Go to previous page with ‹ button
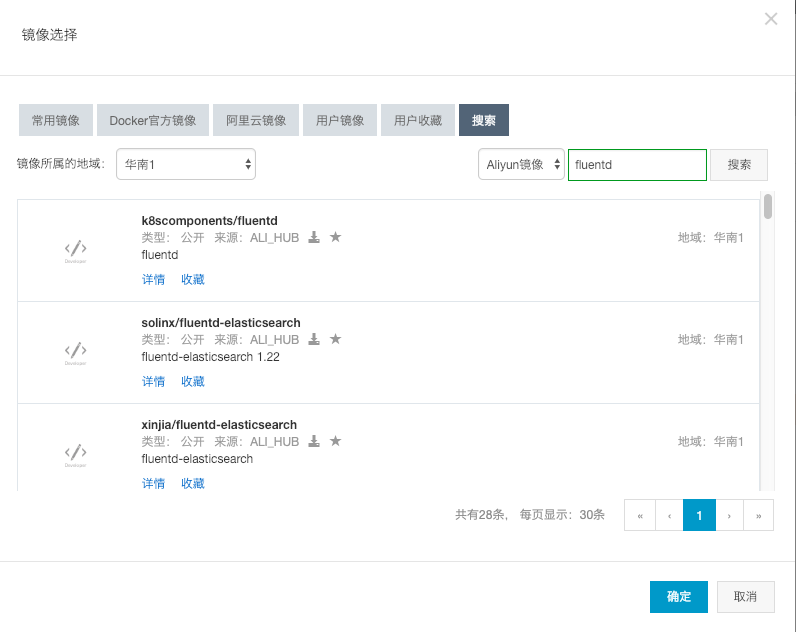 [669, 515]
